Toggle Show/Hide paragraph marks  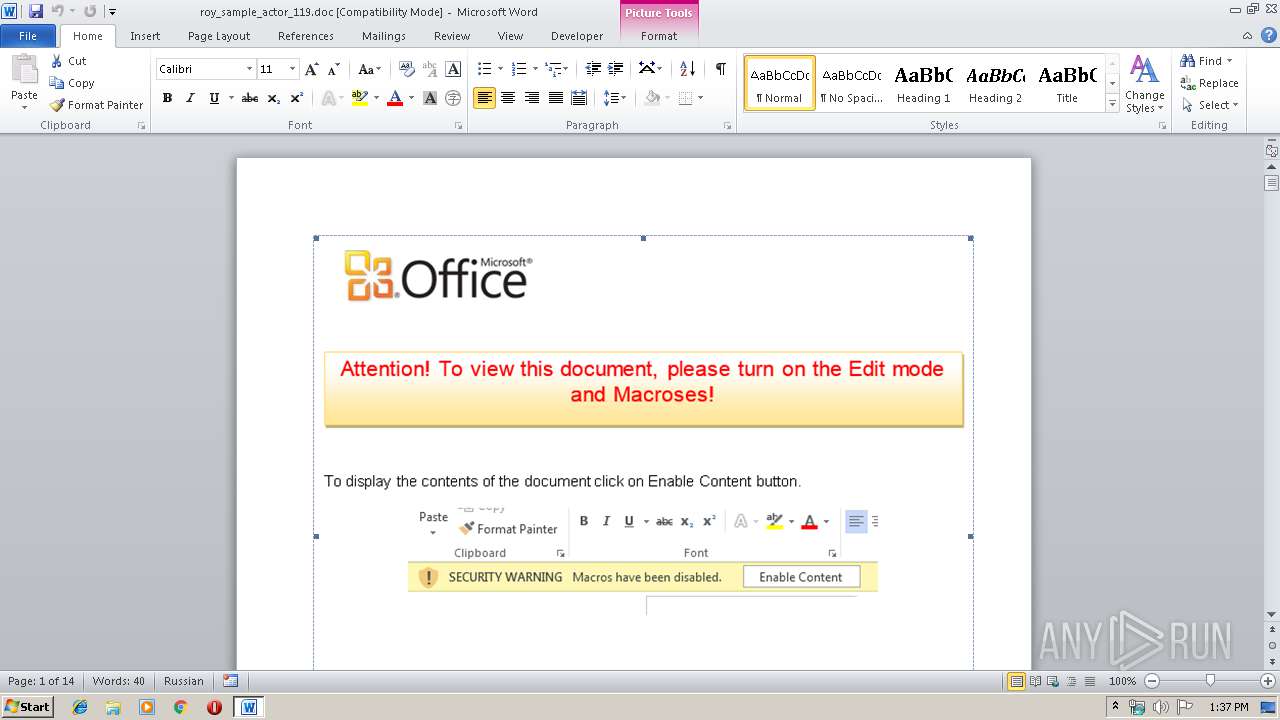pos(720,69)
